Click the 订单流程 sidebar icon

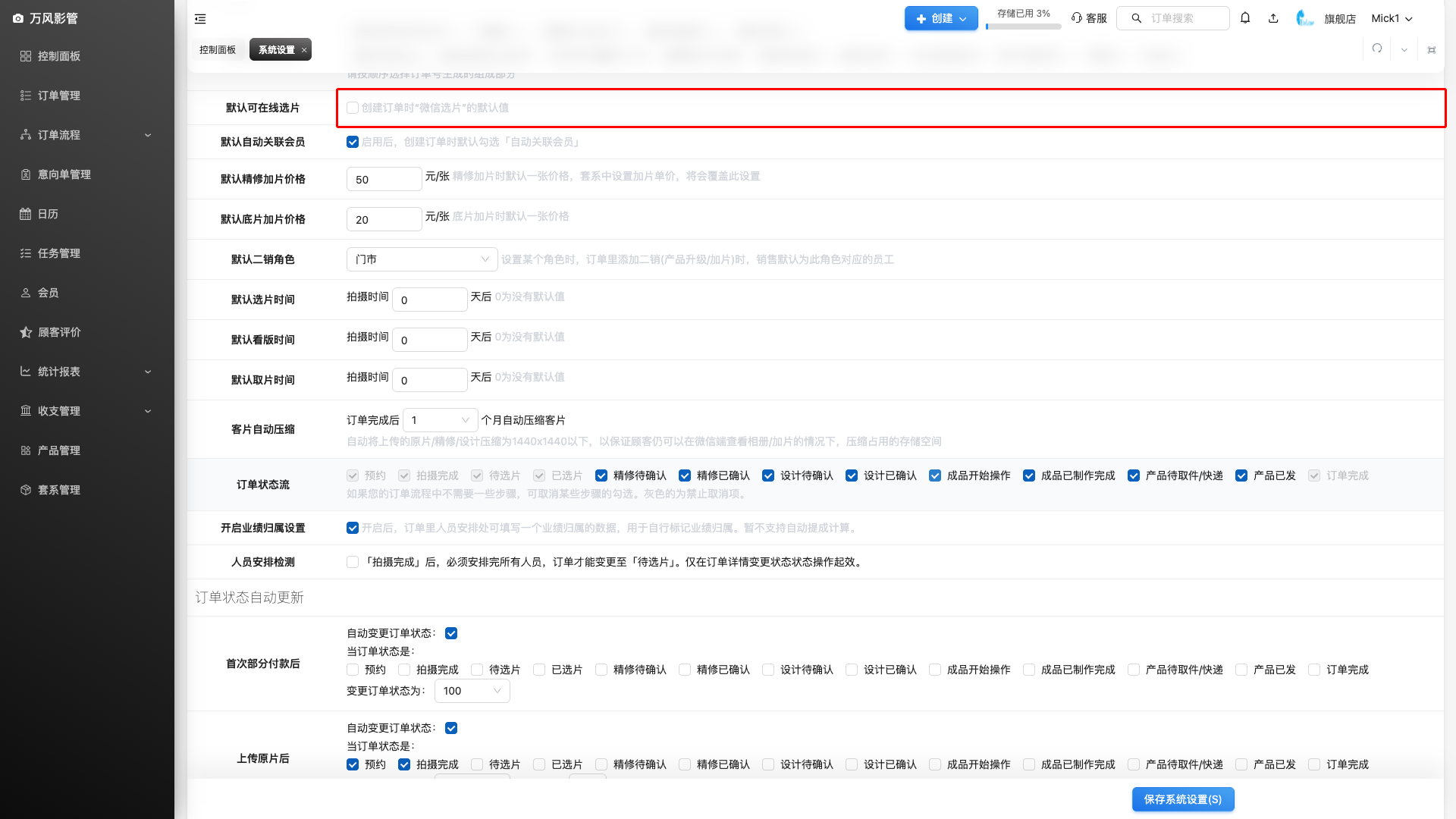pos(26,135)
